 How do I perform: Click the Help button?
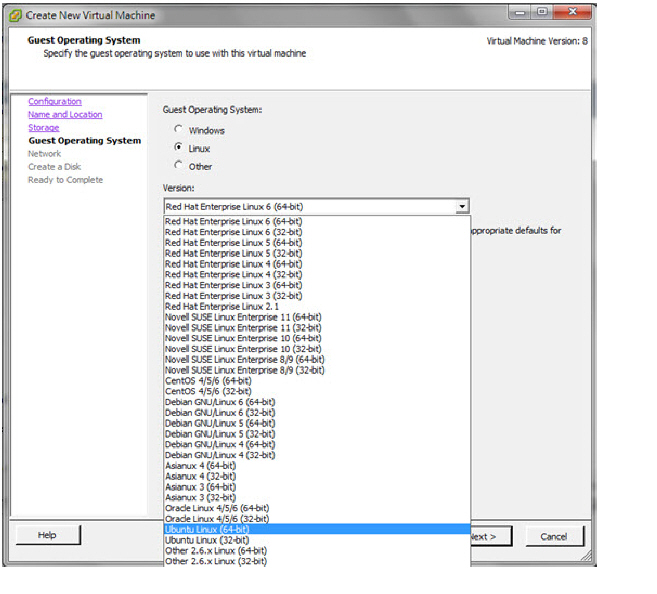(x=48, y=535)
